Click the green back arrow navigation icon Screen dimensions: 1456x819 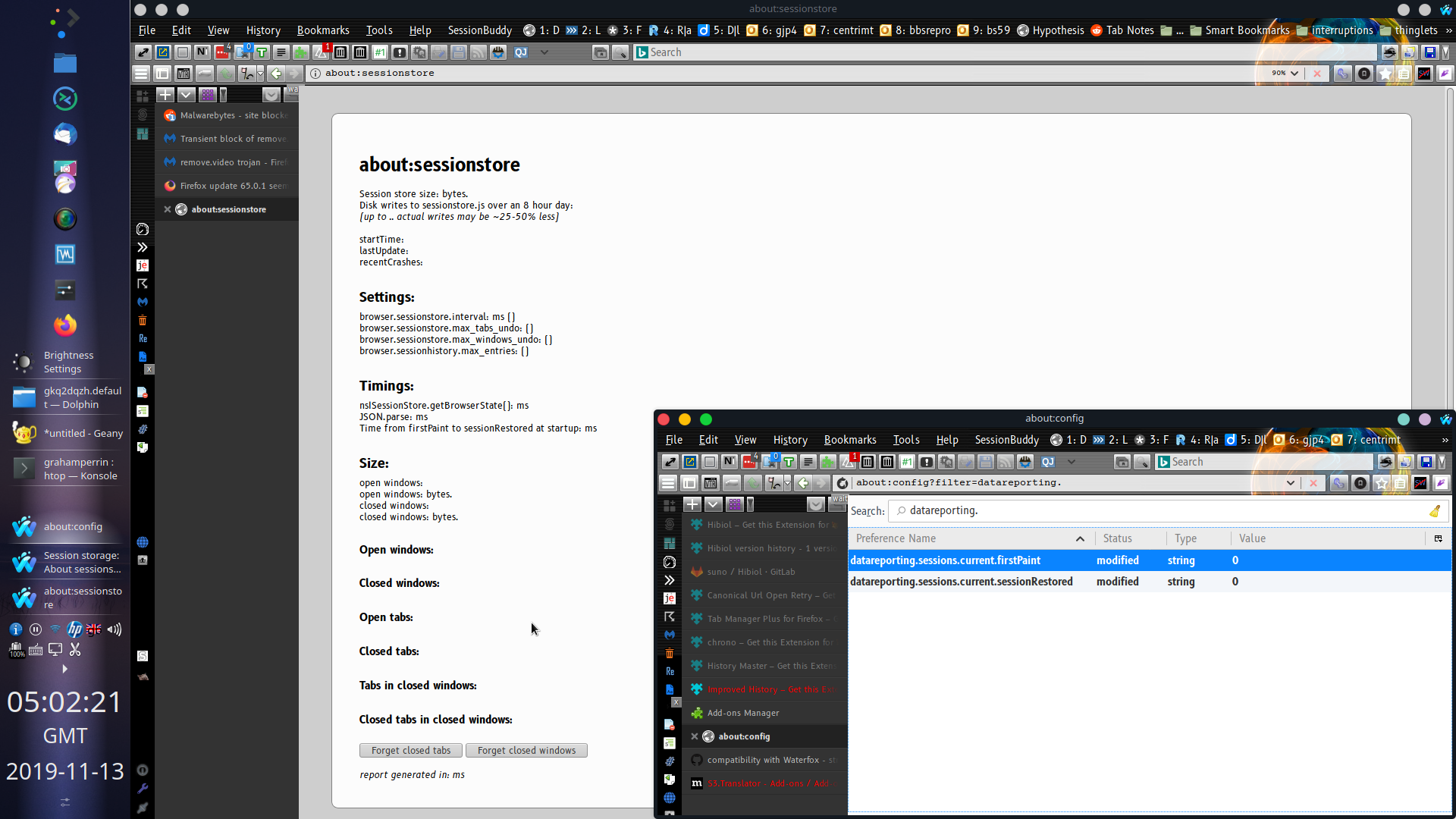276,74
